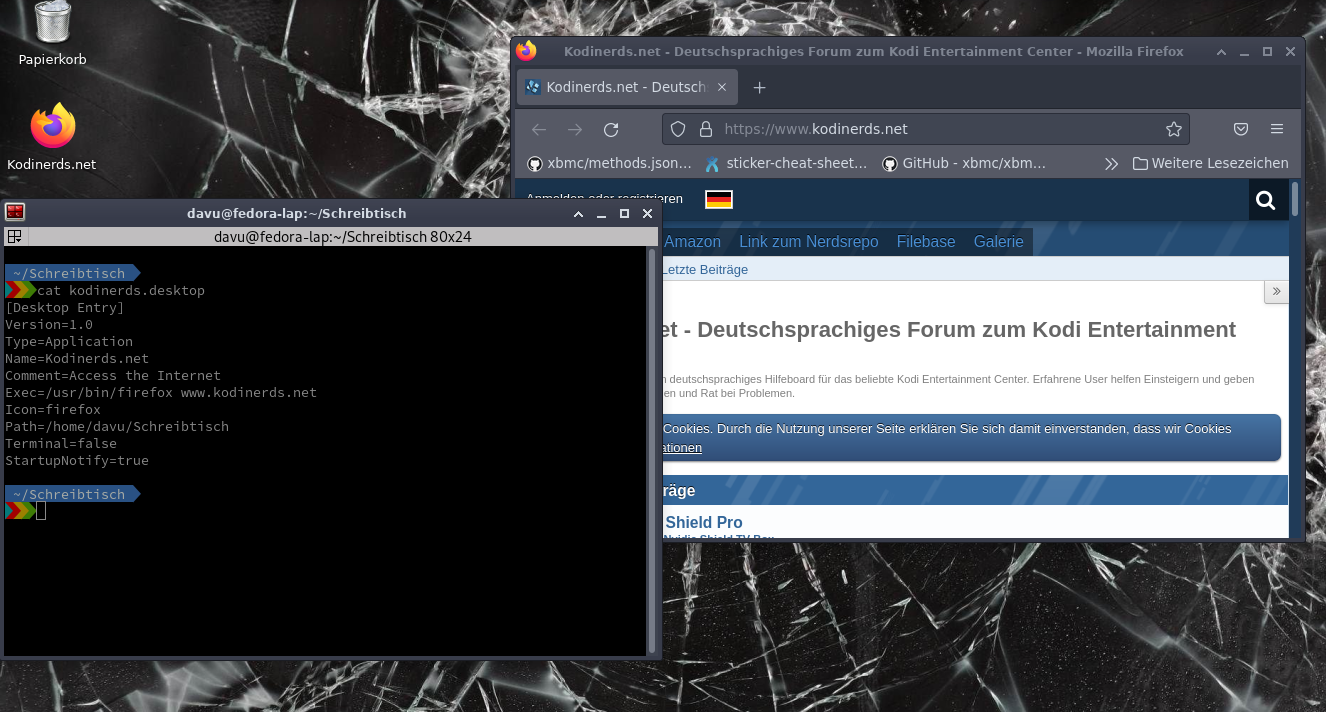This screenshot has width=1326, height=712.
Task: Open Galerie nav menu item
Action: 999,241
